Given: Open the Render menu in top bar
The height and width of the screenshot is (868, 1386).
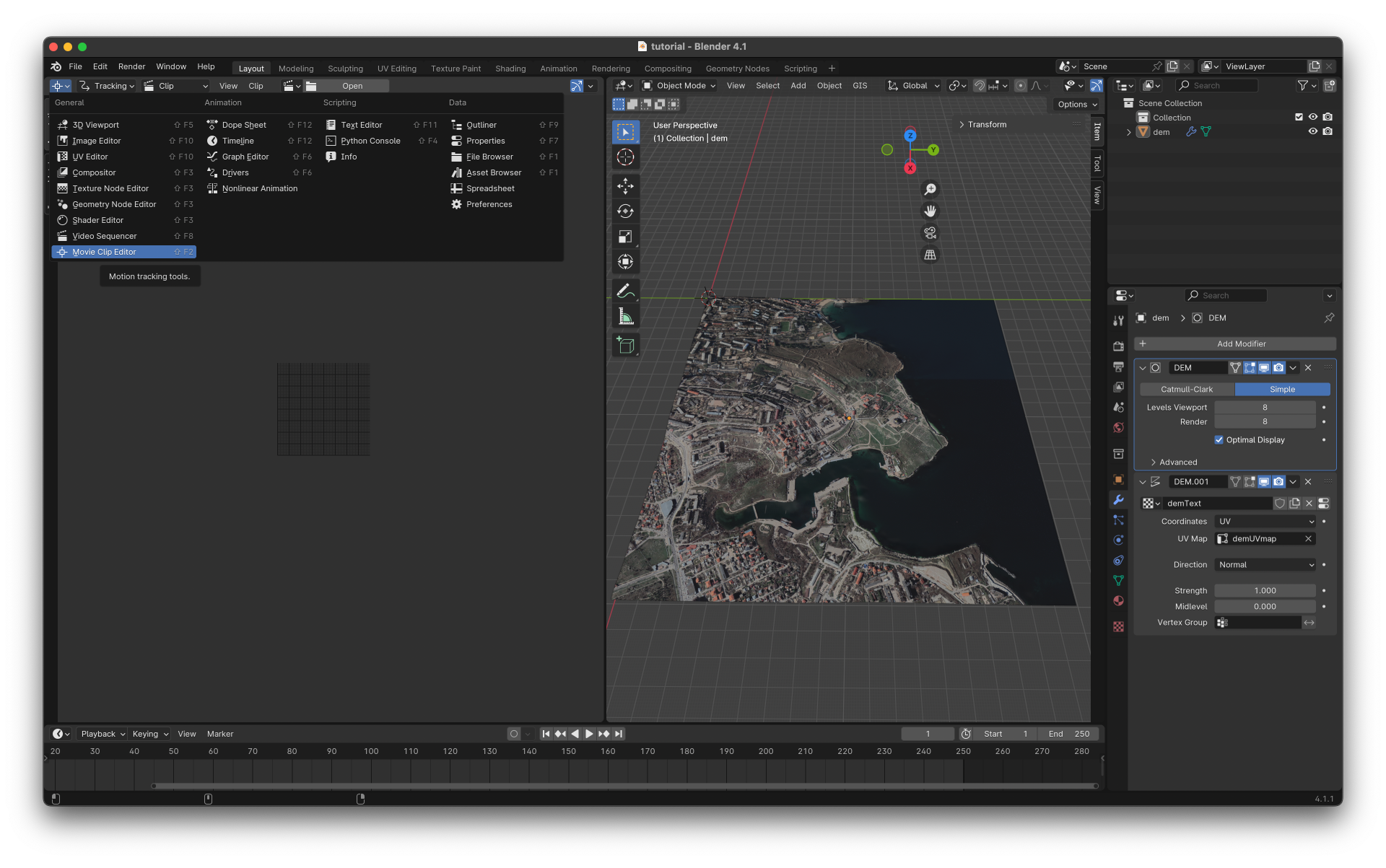Looking at the screenshot, I should tap(131, 66).
